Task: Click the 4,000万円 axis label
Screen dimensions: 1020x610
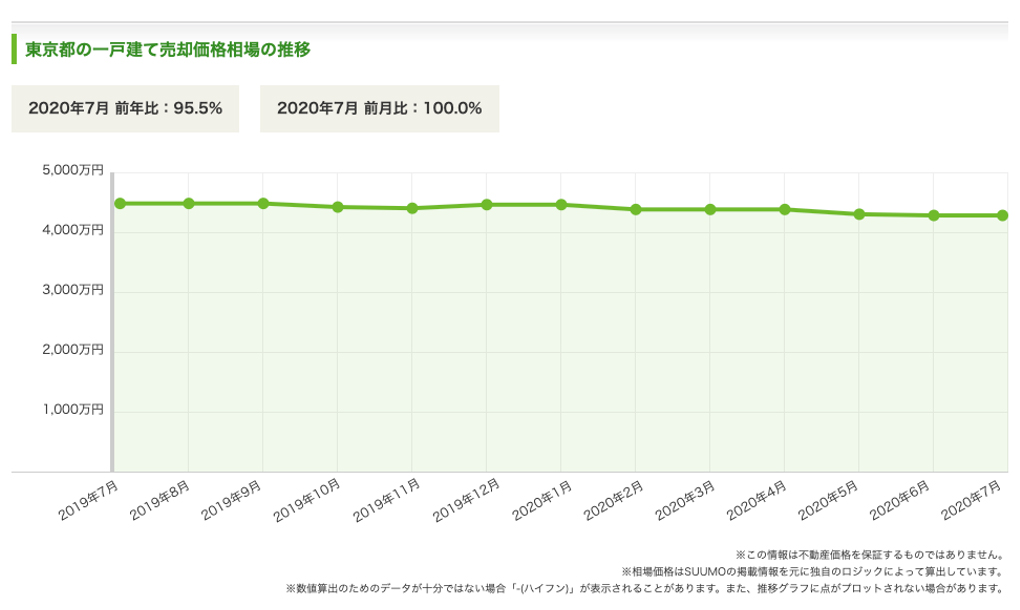Action: (x=73, y=230)
